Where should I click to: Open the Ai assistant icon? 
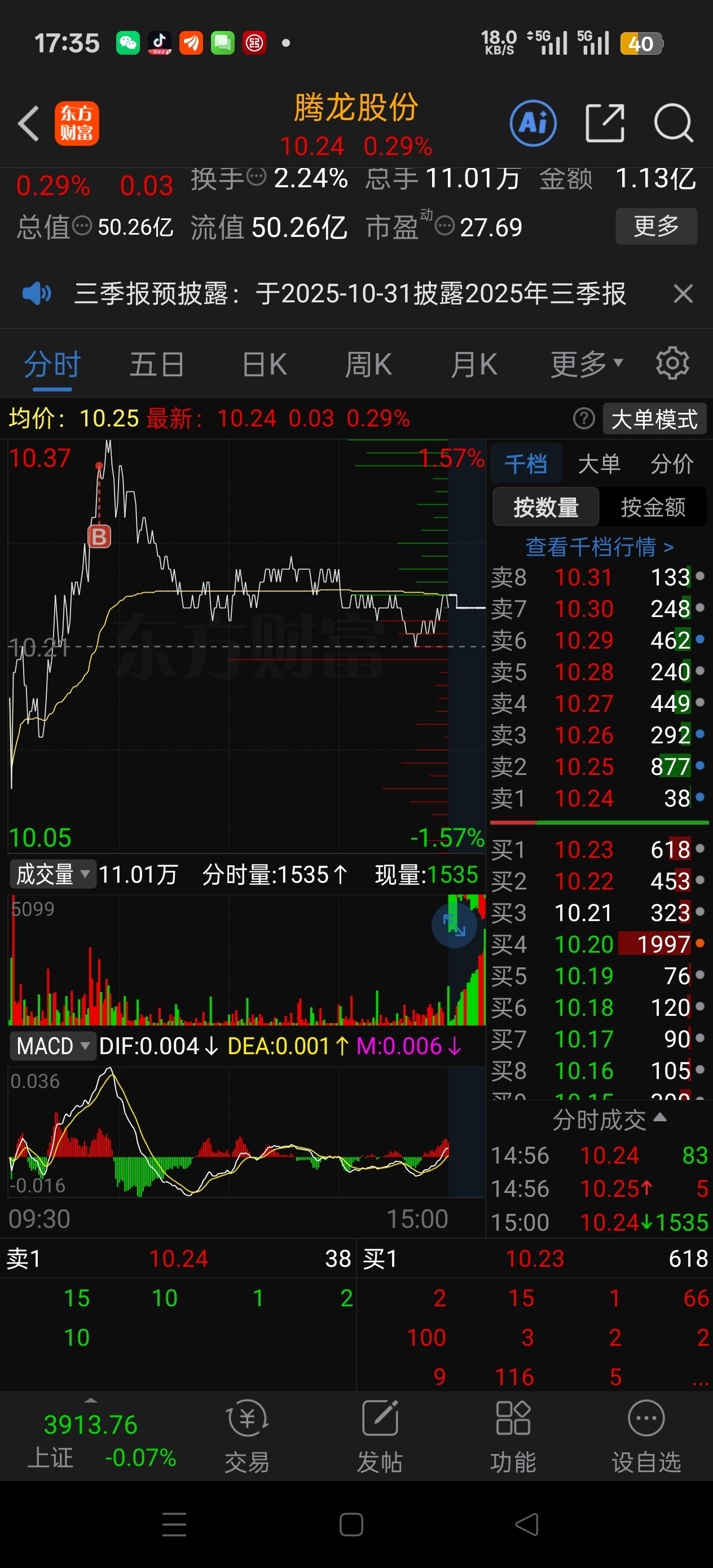point(532,124)
